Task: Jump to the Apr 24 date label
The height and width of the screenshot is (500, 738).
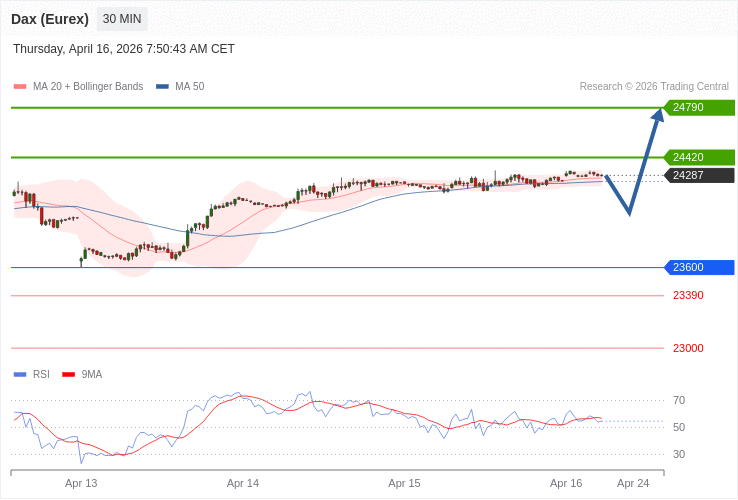Action: pos(633,483)
